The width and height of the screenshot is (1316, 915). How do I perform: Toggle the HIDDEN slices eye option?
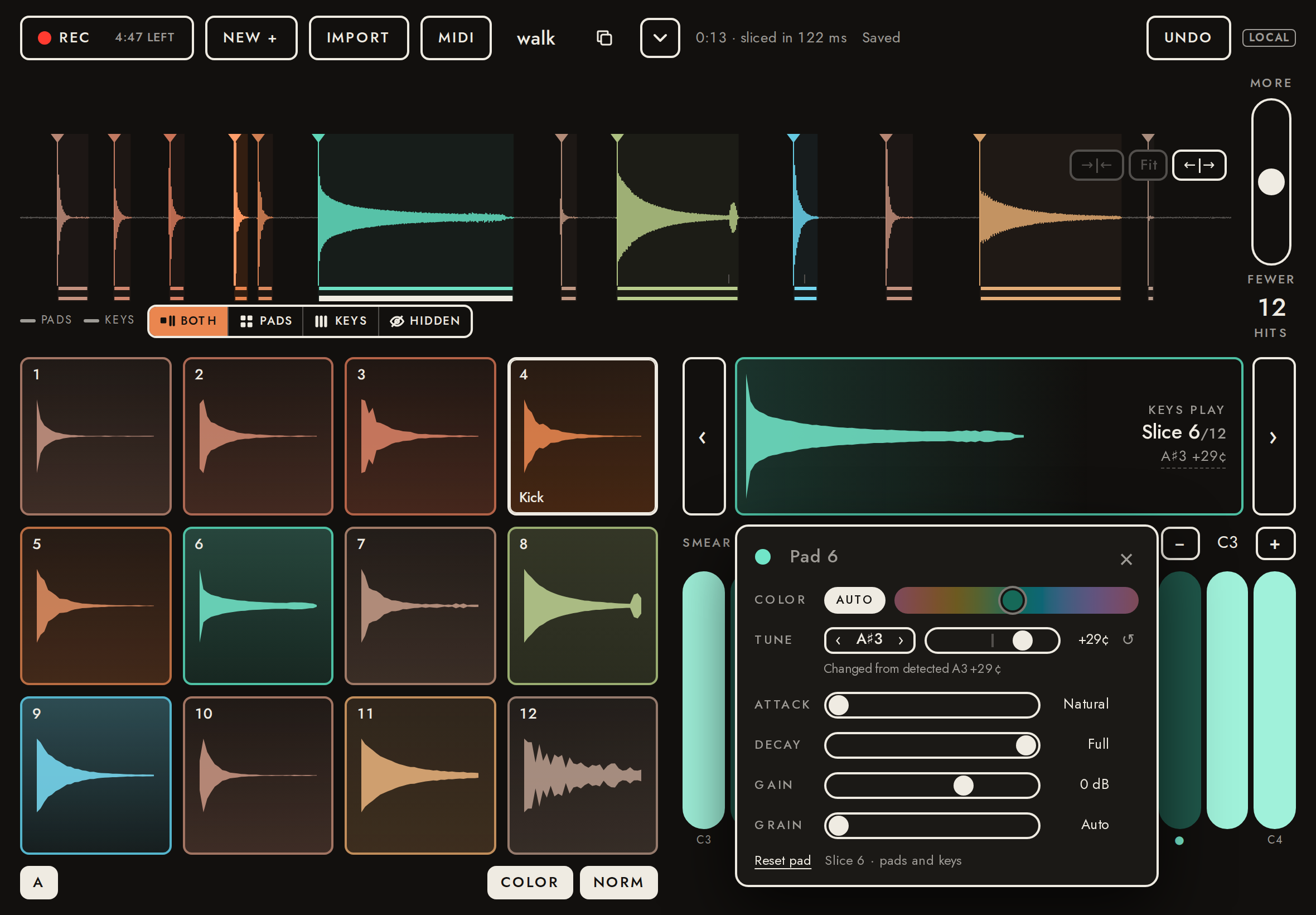[x=425, y=321]
